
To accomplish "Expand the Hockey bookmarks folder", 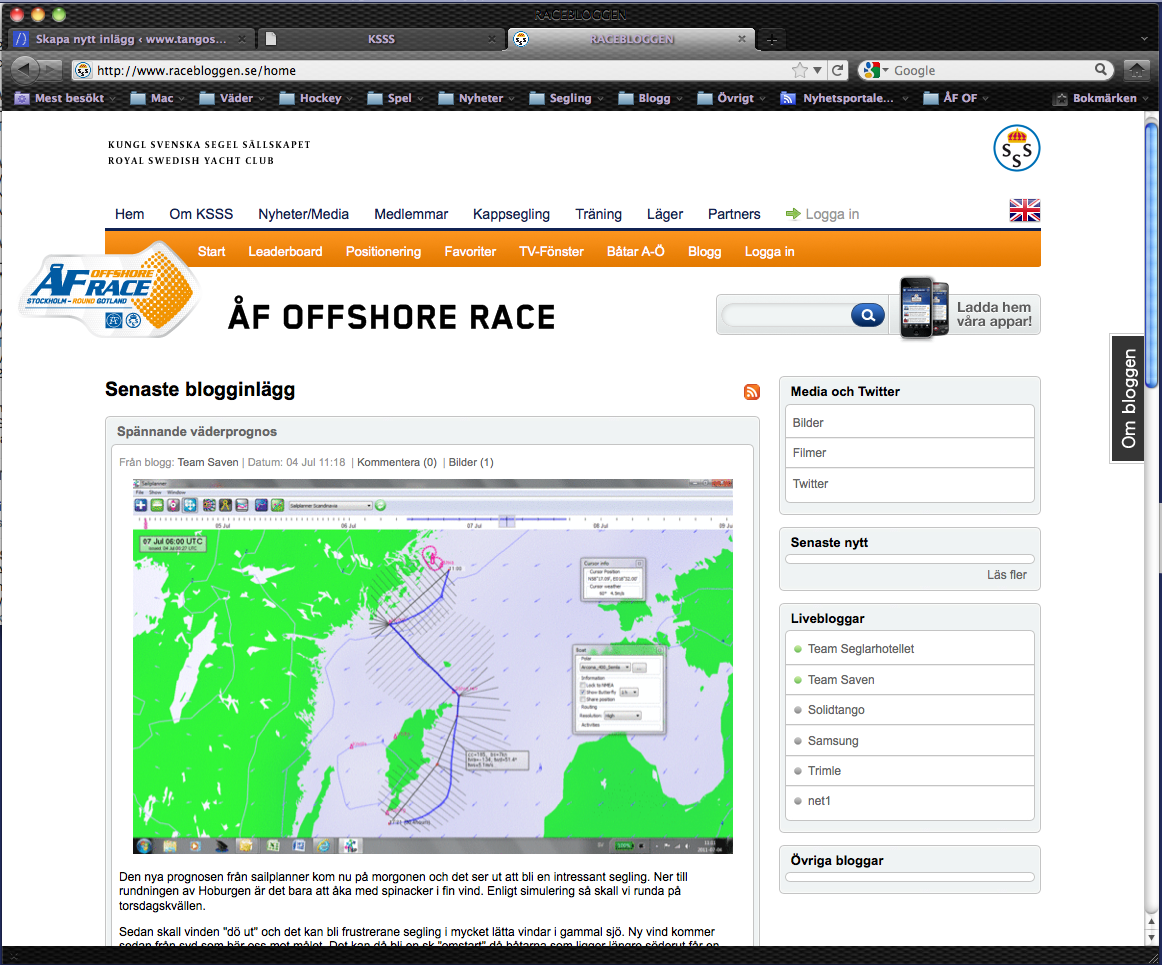I will [315, 98].
